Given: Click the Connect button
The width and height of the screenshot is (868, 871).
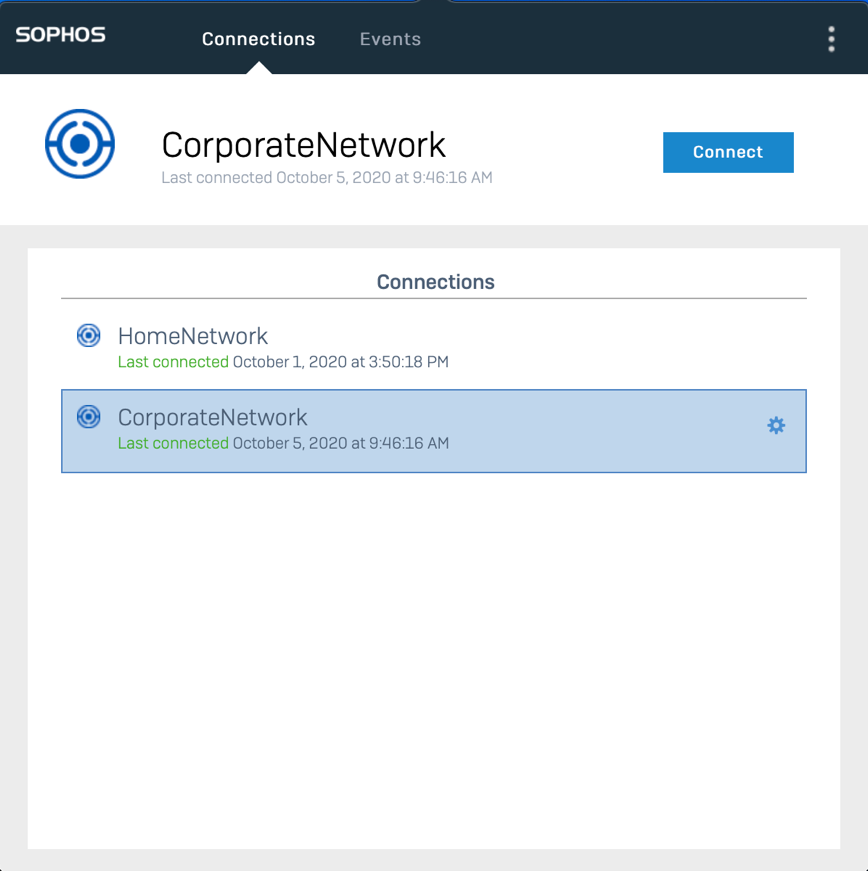Looking at the screenshot, I should (x=728, y=152).
